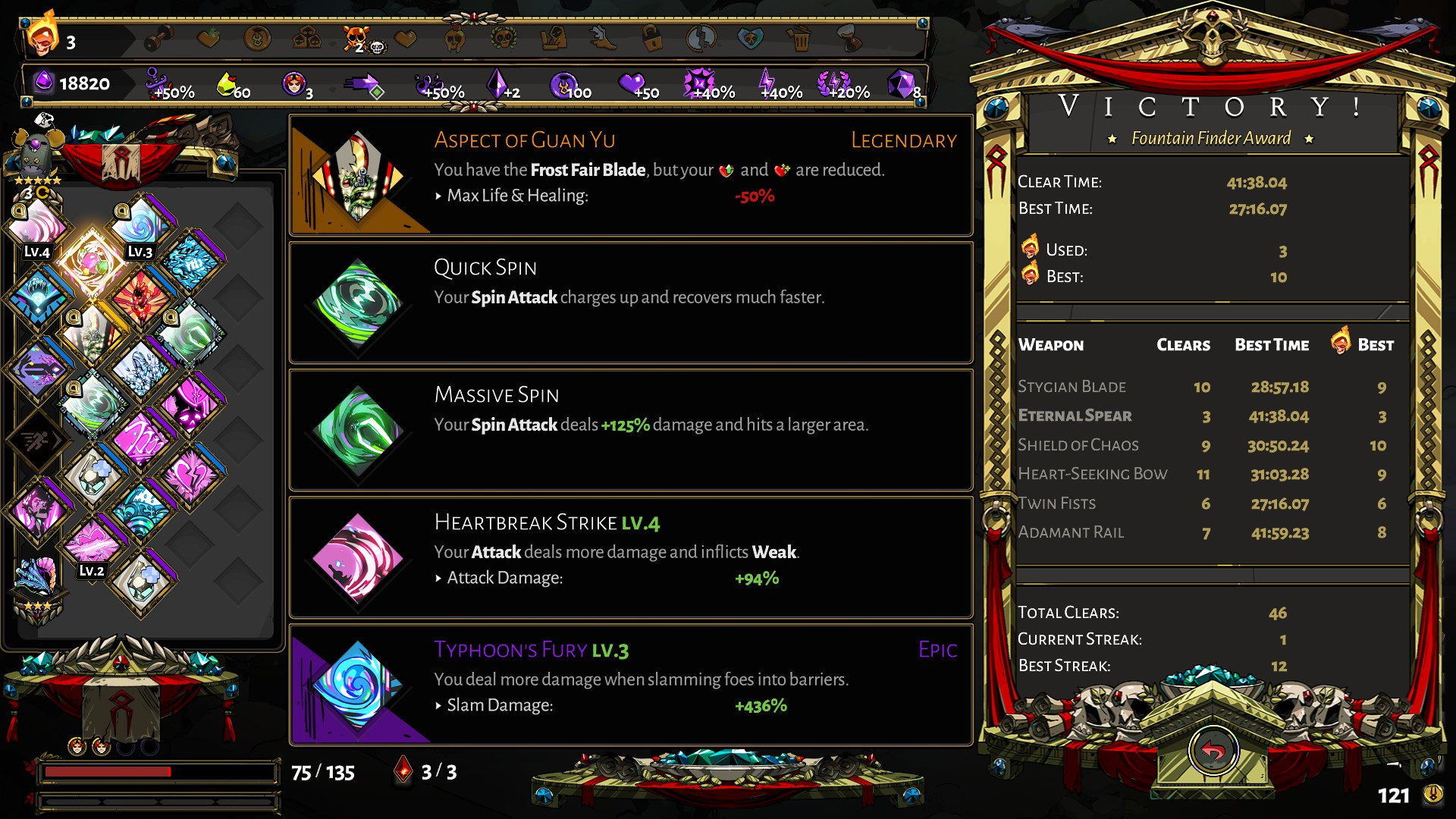1456x819 pixels.
Task: Open the Heartbreak Strike Lv.4 boon entry
Action: [631, 558]
